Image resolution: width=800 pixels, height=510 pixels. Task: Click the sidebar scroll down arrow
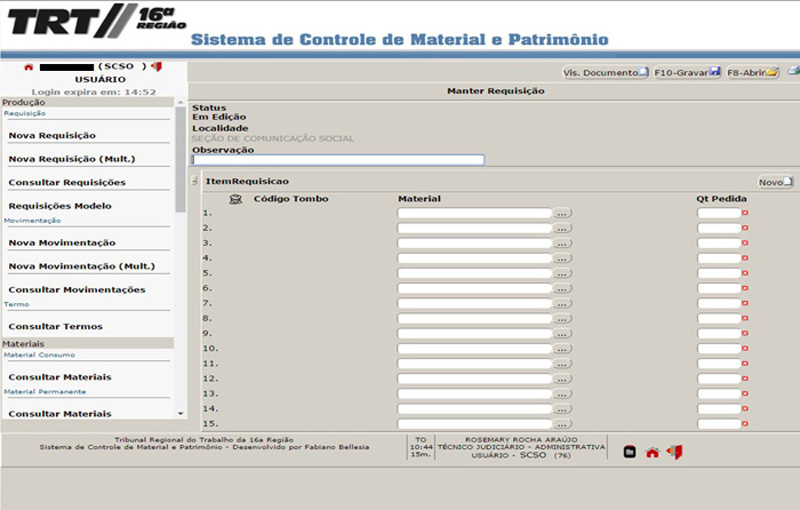point(181,414)
